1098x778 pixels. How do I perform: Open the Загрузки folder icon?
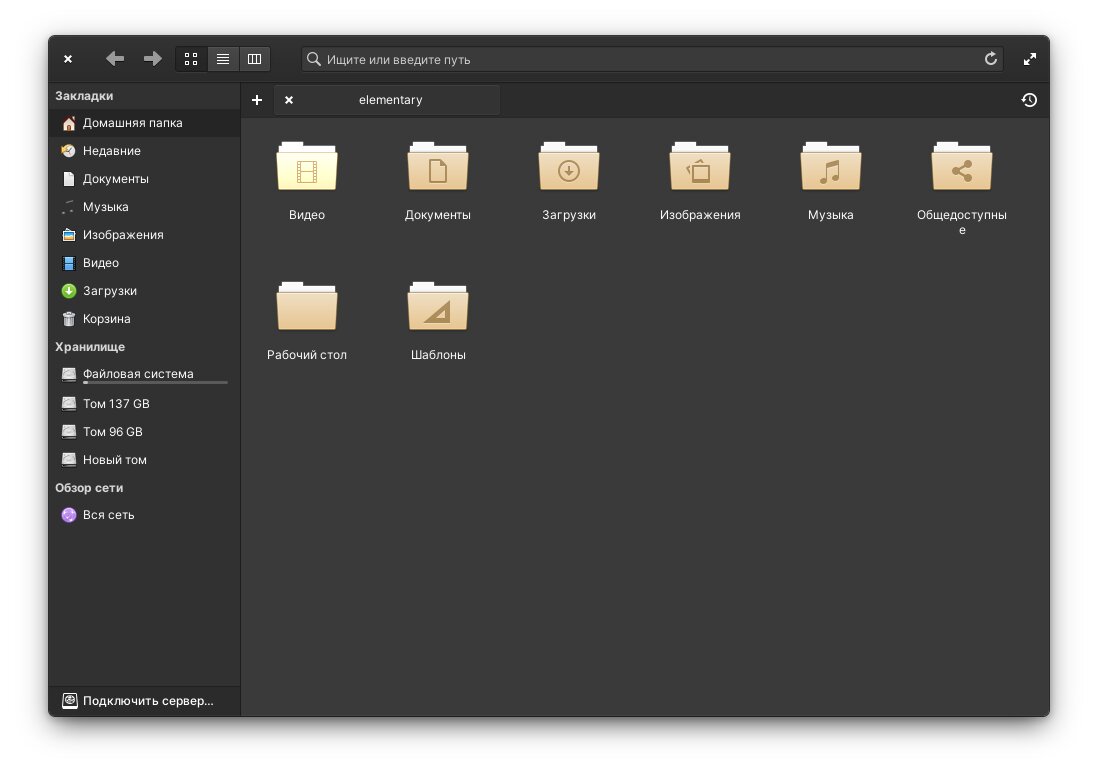(568, 170)
